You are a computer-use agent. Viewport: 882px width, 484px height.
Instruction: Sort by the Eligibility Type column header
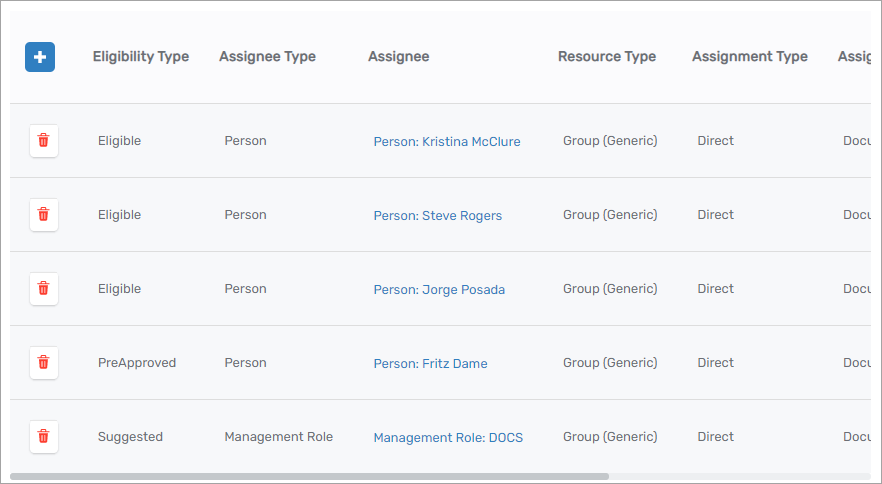click(x=141, y=57)
